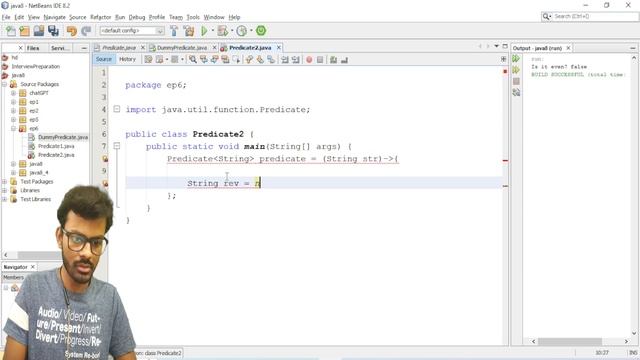Expand the Test Packages node
This screenshot has width=640, height=360.
4,182
